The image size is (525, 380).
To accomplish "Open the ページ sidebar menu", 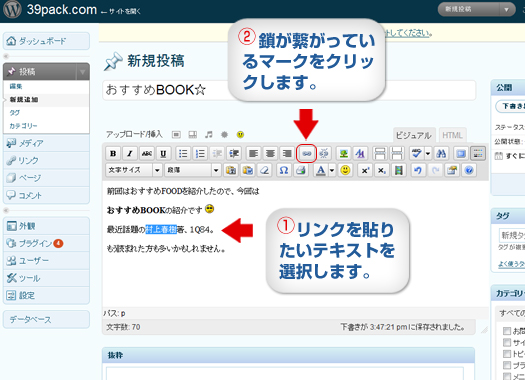I will pos(46,178).
